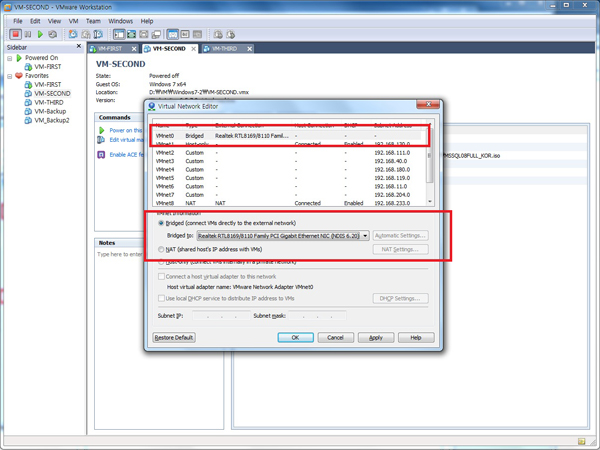The image size is (600, 450).
Task: Click the Power on this VM green arrow icon
Action: click(x=102, y=130)
